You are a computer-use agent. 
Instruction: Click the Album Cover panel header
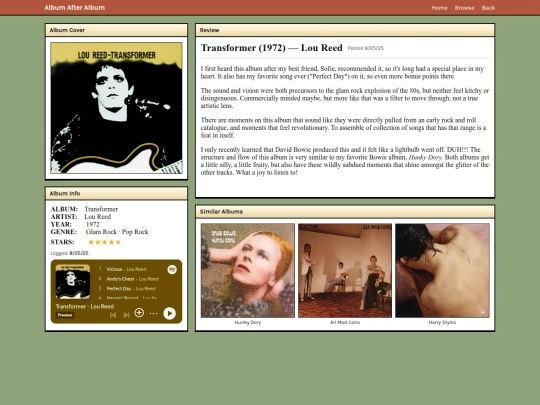(116, 30)
